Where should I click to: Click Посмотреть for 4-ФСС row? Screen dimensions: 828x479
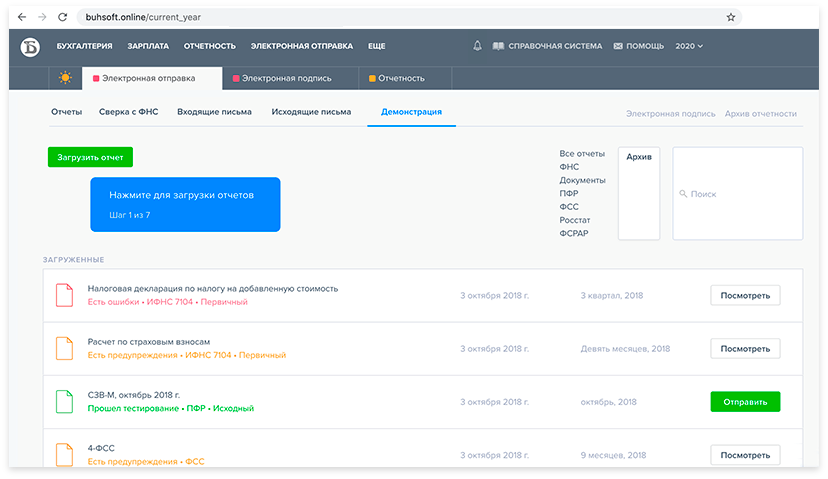(745, 455)
